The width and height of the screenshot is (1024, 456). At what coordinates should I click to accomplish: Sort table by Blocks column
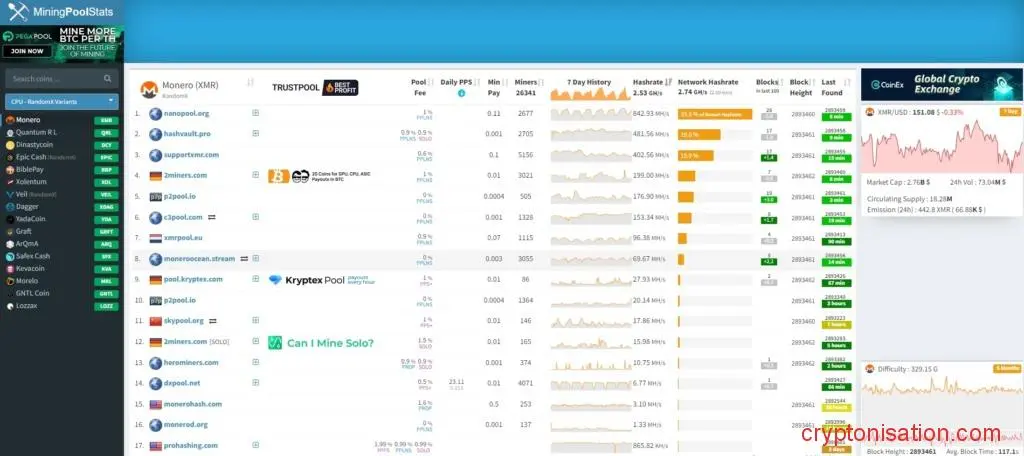(782, 82)
